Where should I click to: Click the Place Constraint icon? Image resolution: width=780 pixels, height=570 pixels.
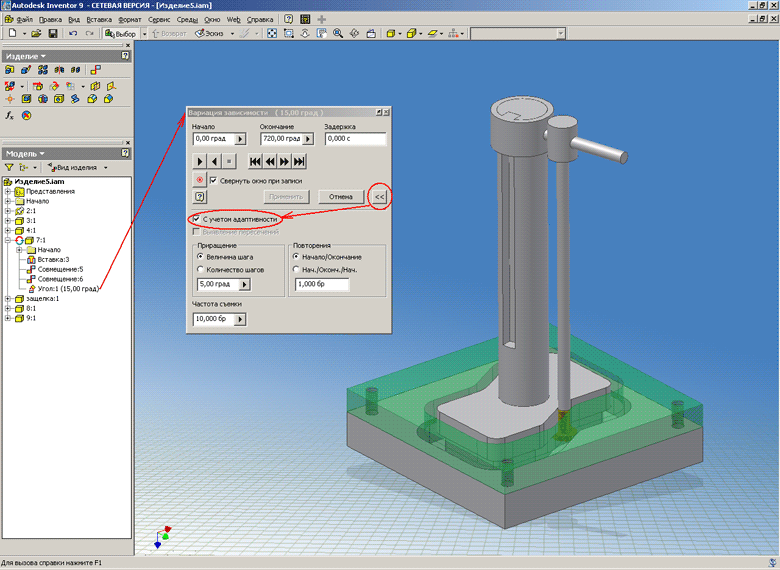(x=96, y=70)
